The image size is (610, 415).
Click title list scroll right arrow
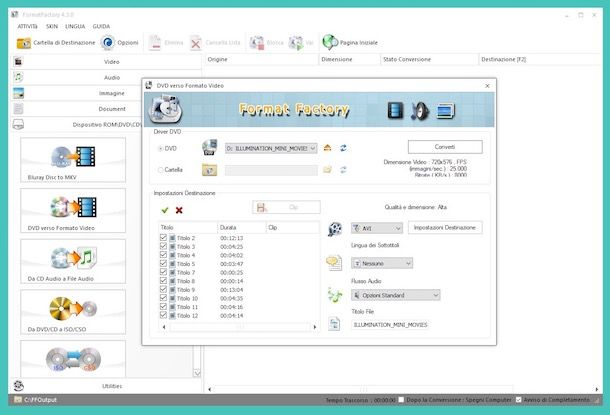point(315,327)
